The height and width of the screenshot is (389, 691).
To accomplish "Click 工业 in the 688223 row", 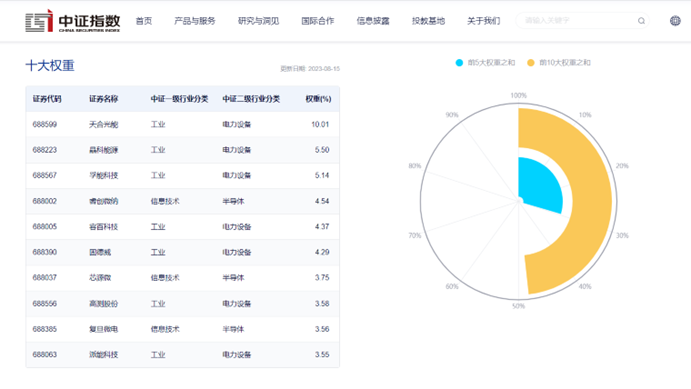I will (158, 150).
